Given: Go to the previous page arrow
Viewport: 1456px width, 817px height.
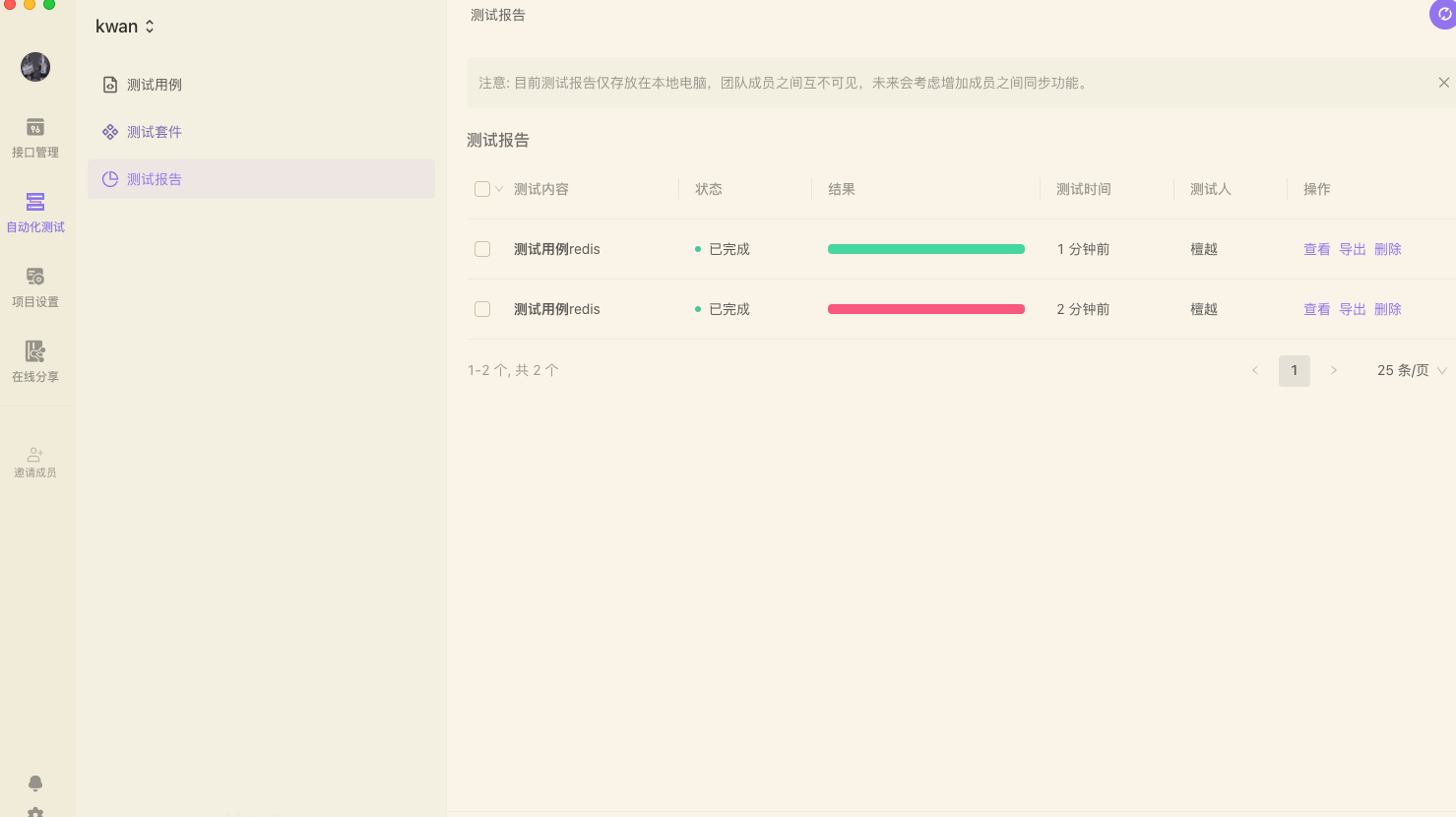Looking at the screenshot, I should coord(1255,370).
